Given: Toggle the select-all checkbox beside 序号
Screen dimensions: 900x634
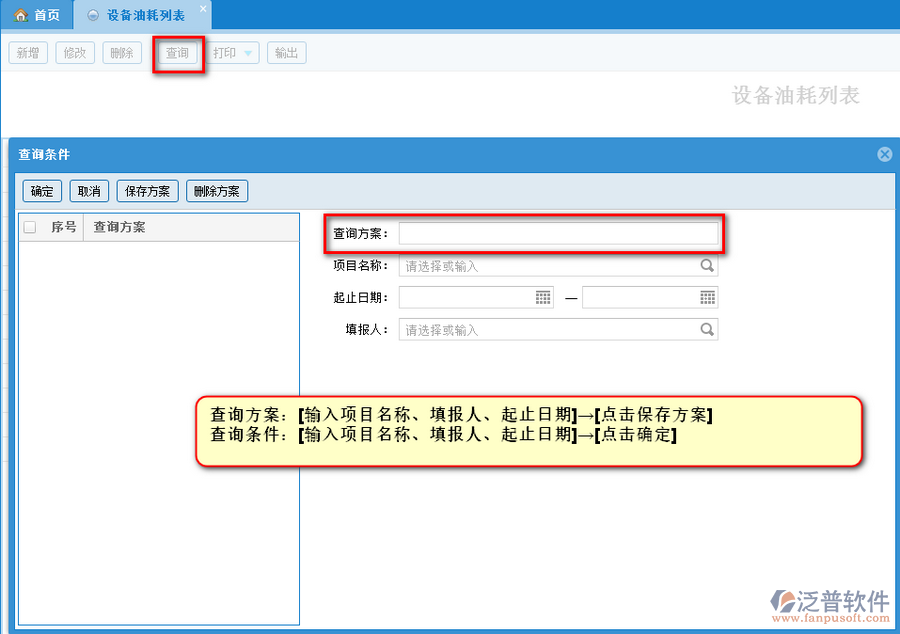Looking at the screenshot, I should pos(30,227).
